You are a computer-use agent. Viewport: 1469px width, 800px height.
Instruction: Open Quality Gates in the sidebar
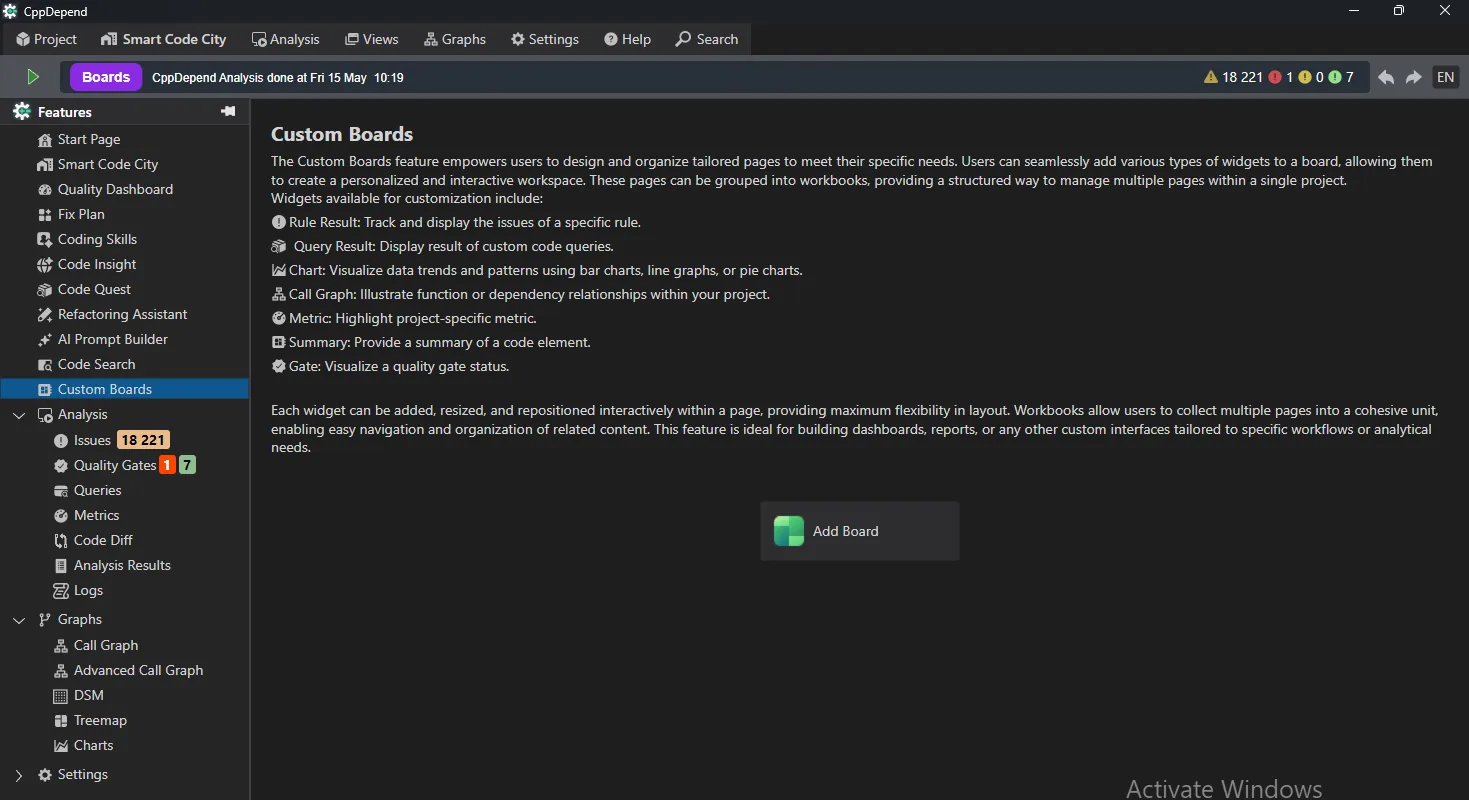[x=115, y=465]
